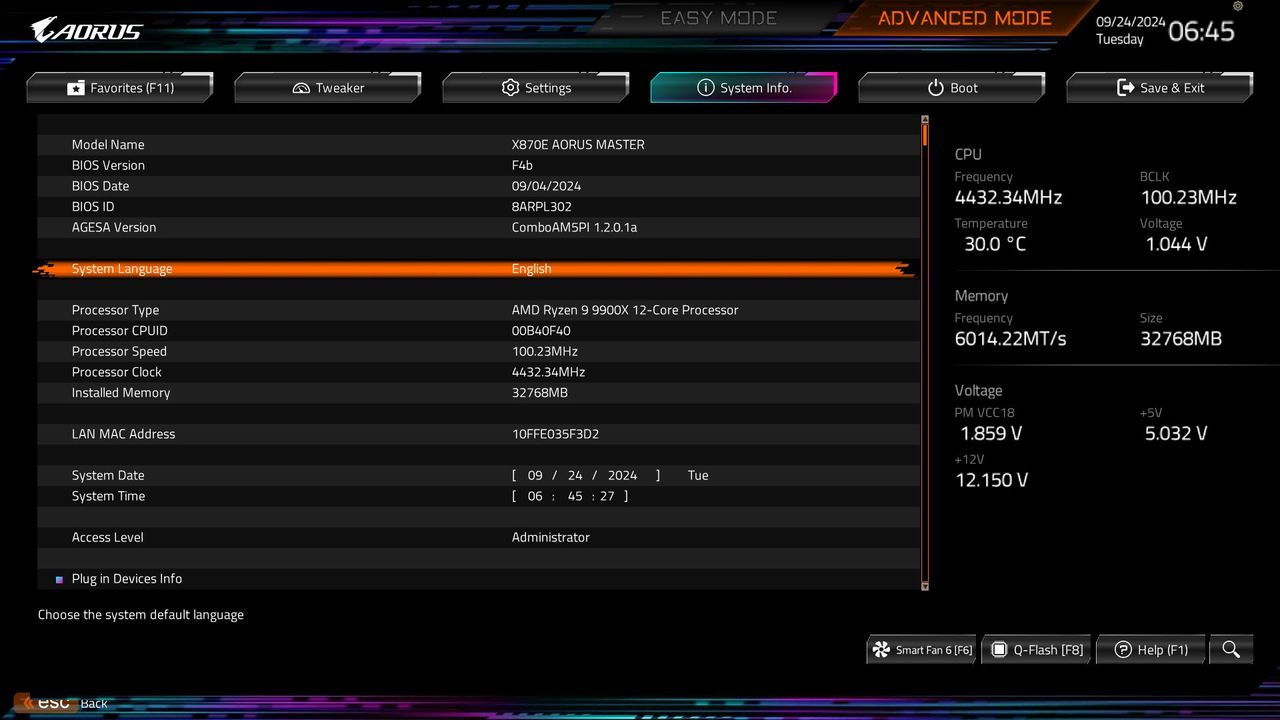Open the search magnifier icon button

tap(1231, 649)
